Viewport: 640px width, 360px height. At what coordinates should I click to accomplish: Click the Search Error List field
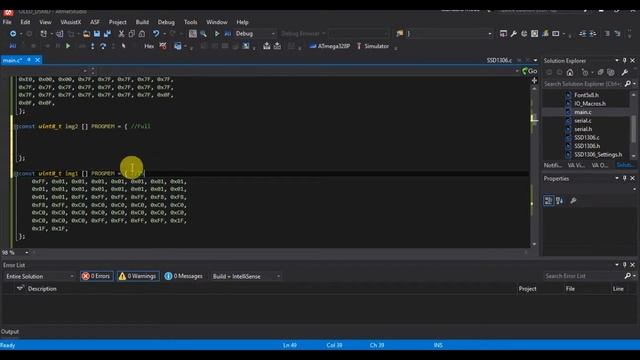point(584,276)
